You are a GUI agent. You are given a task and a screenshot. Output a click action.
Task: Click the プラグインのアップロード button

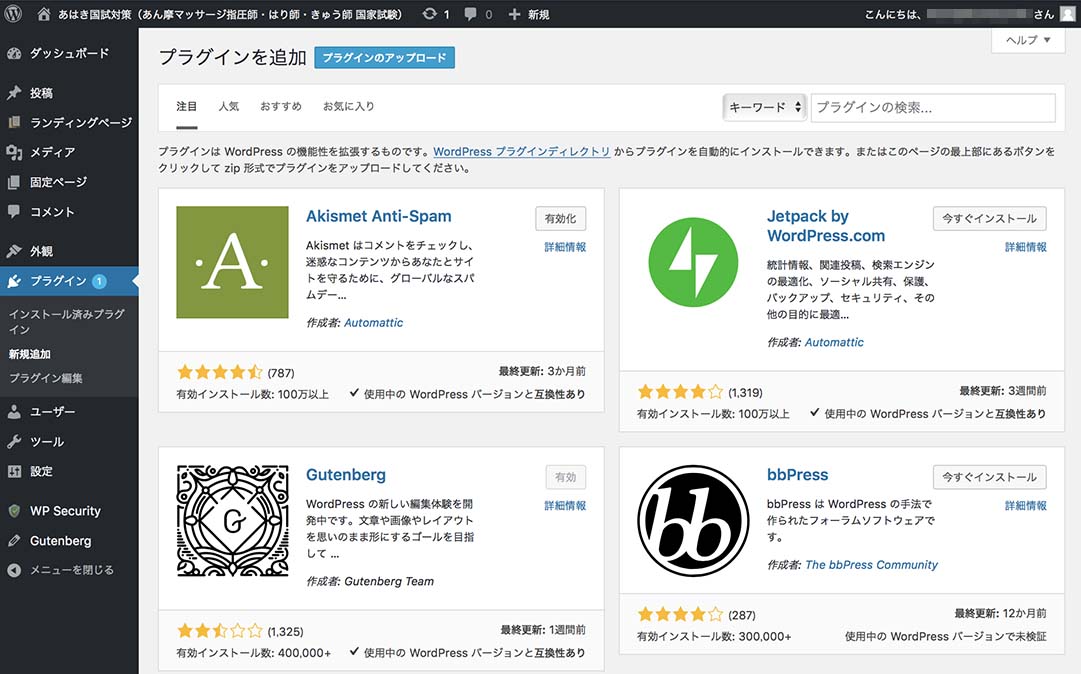pyautogui.click(x=384, y=58)
